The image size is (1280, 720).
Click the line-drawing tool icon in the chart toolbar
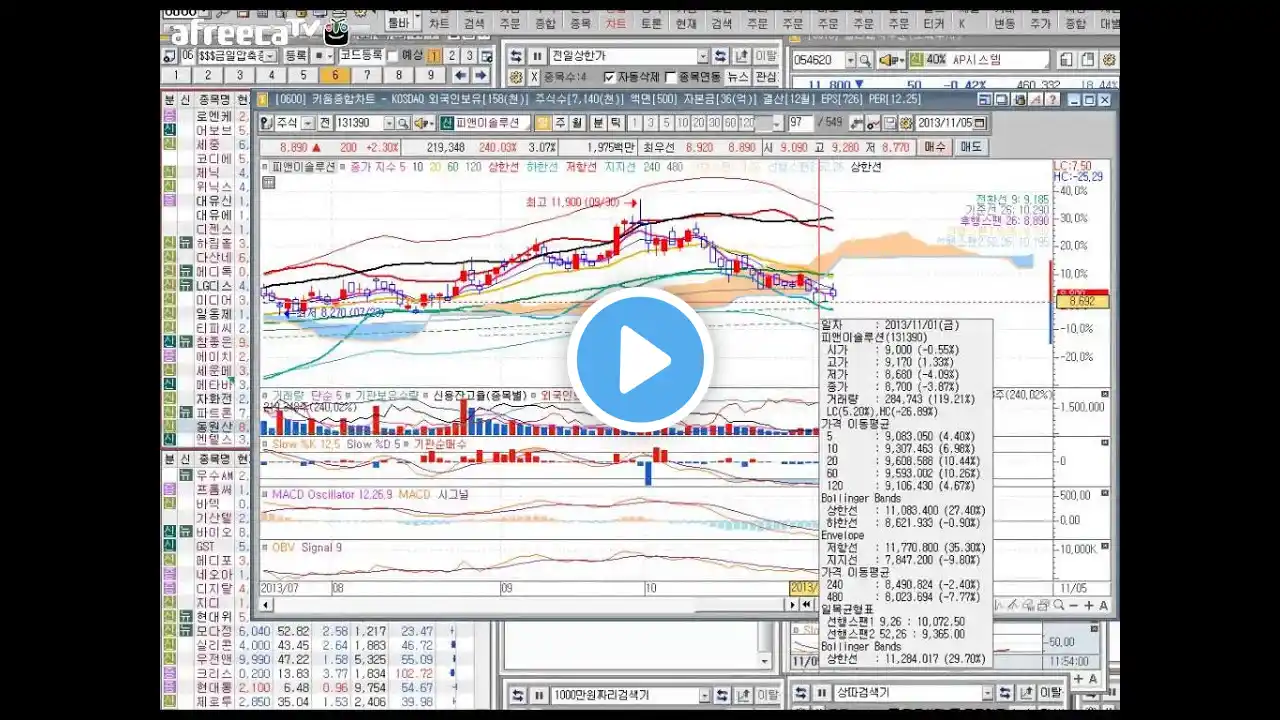[x=873, y=123]
